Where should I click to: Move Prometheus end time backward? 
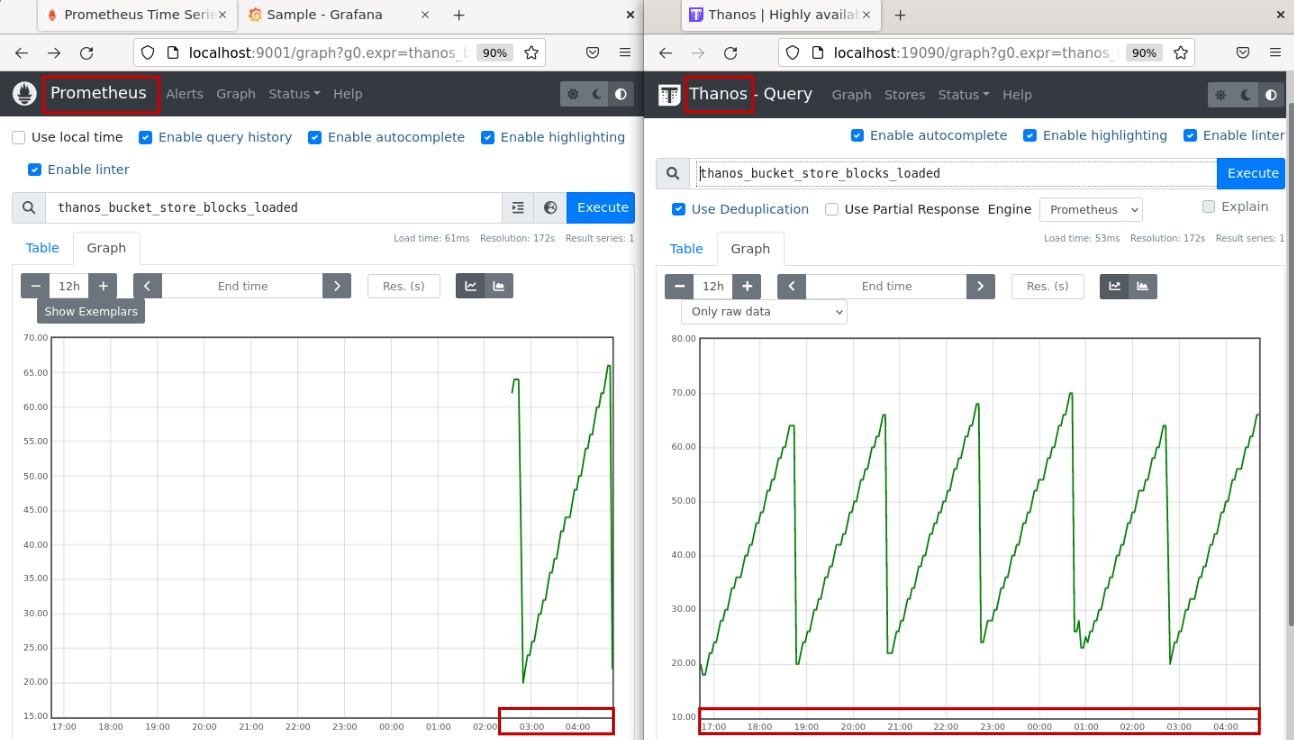(x=147, y=286)
